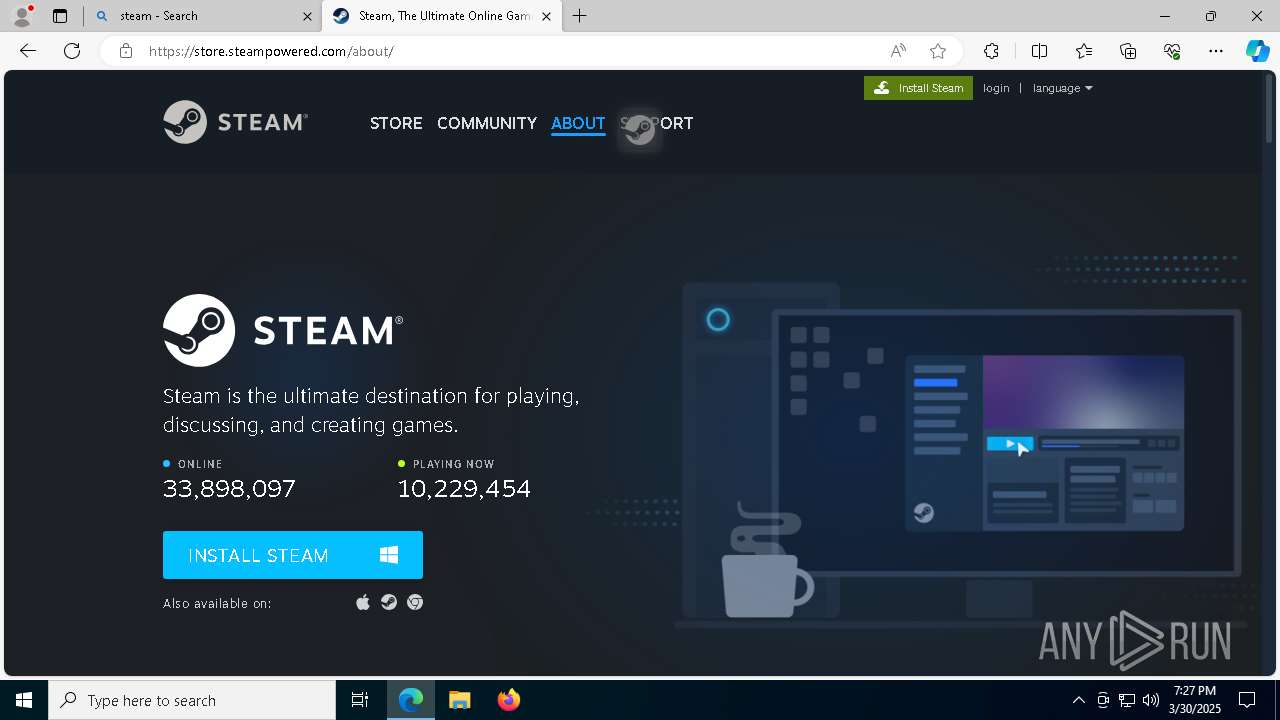The width and height of the screenshot is (1280, 720).
Task: Click the large STEAM hero logo
Action: pos(283,330)
